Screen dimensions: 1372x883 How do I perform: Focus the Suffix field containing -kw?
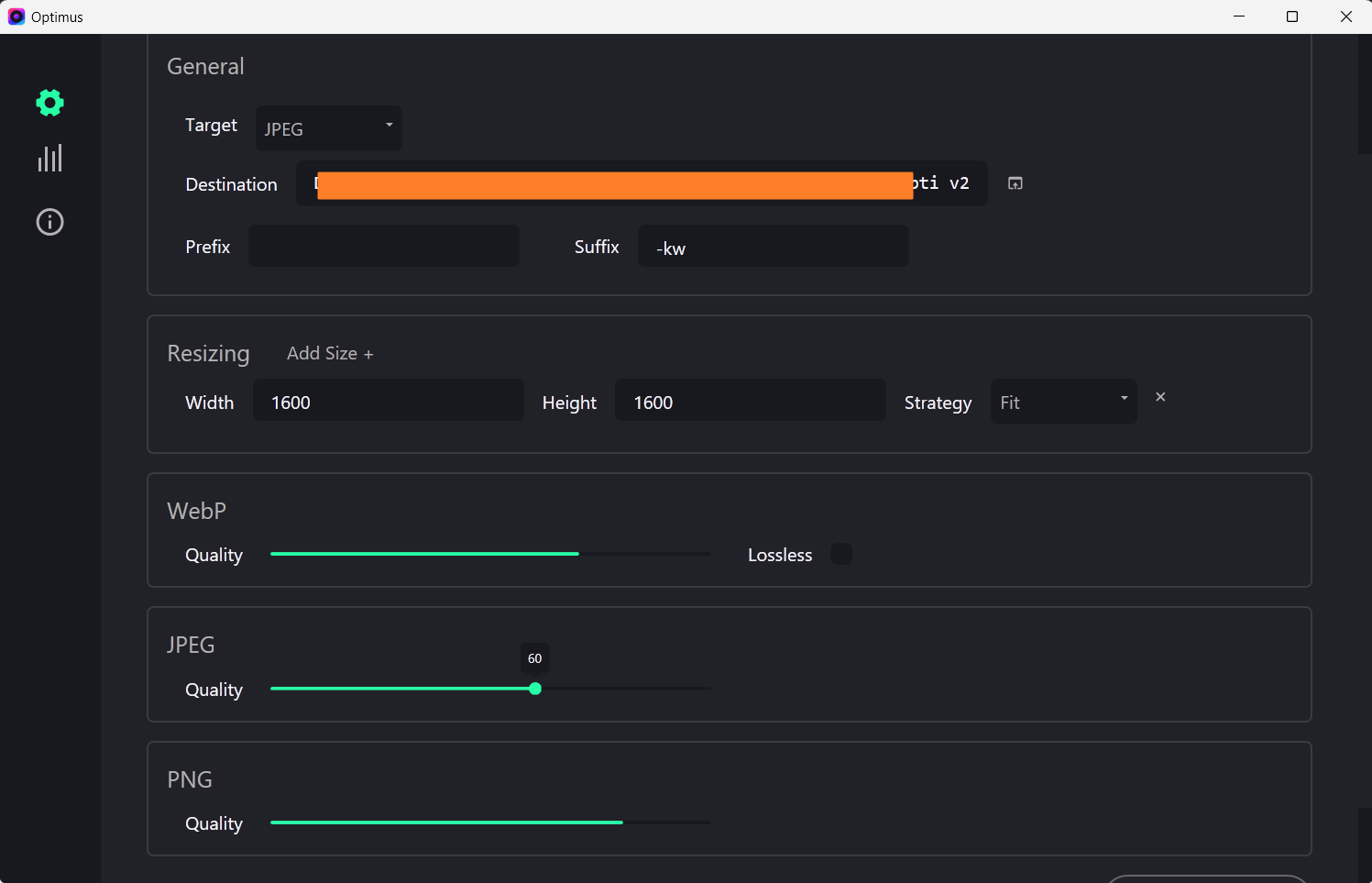click(x=773, y=246)
